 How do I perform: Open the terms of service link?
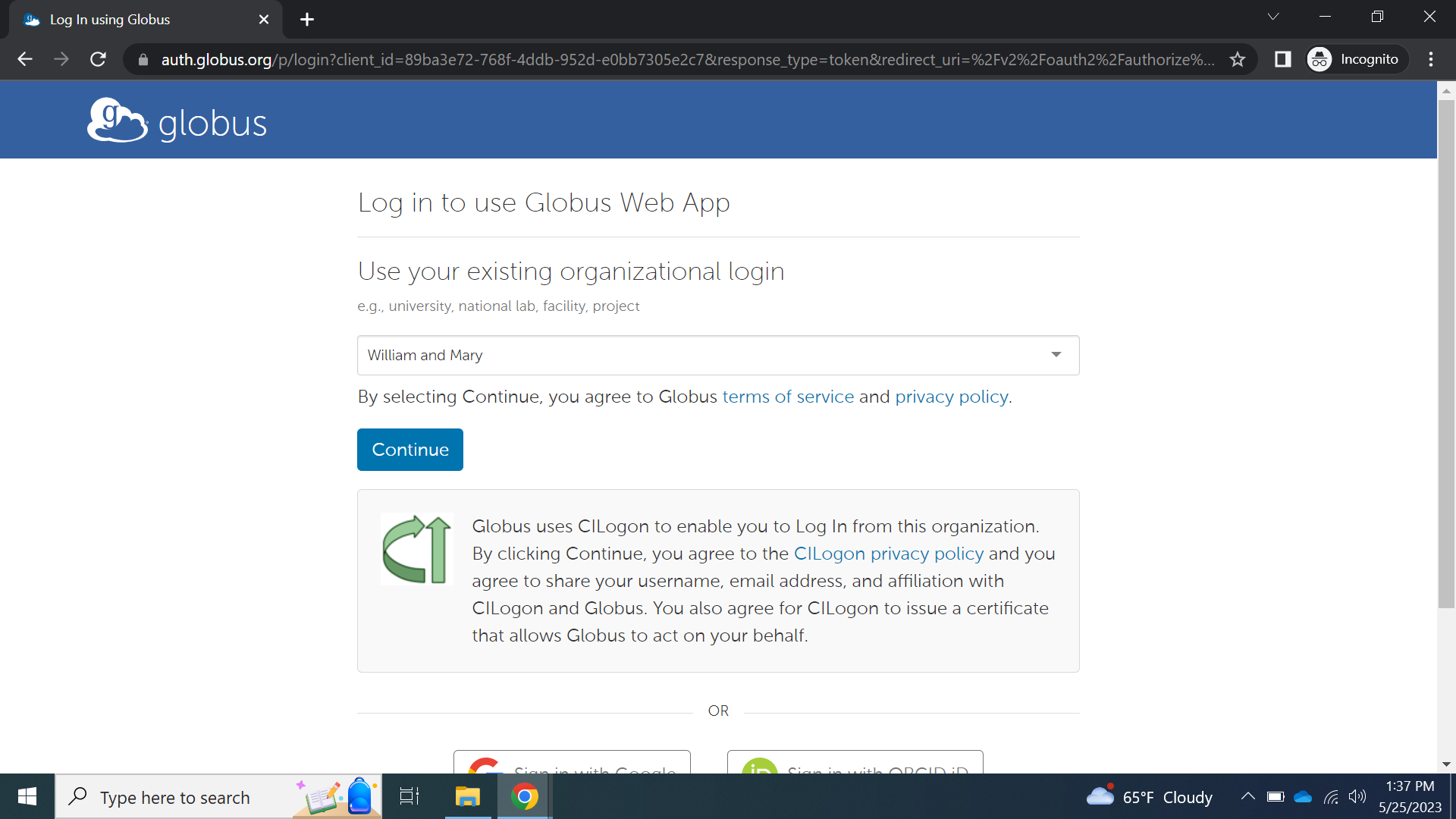coord(788,397)
